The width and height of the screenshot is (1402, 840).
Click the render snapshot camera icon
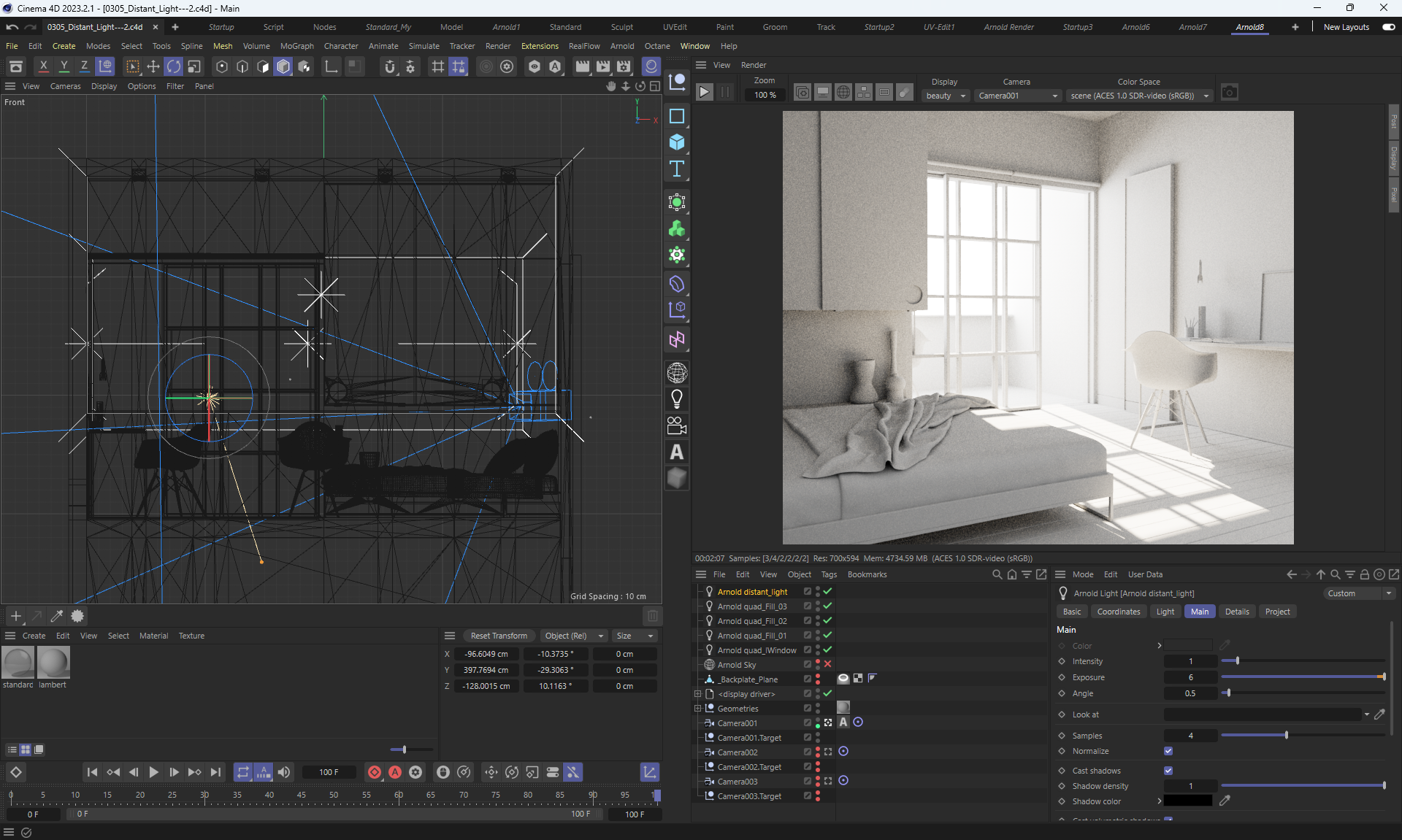click(1230, 93)
